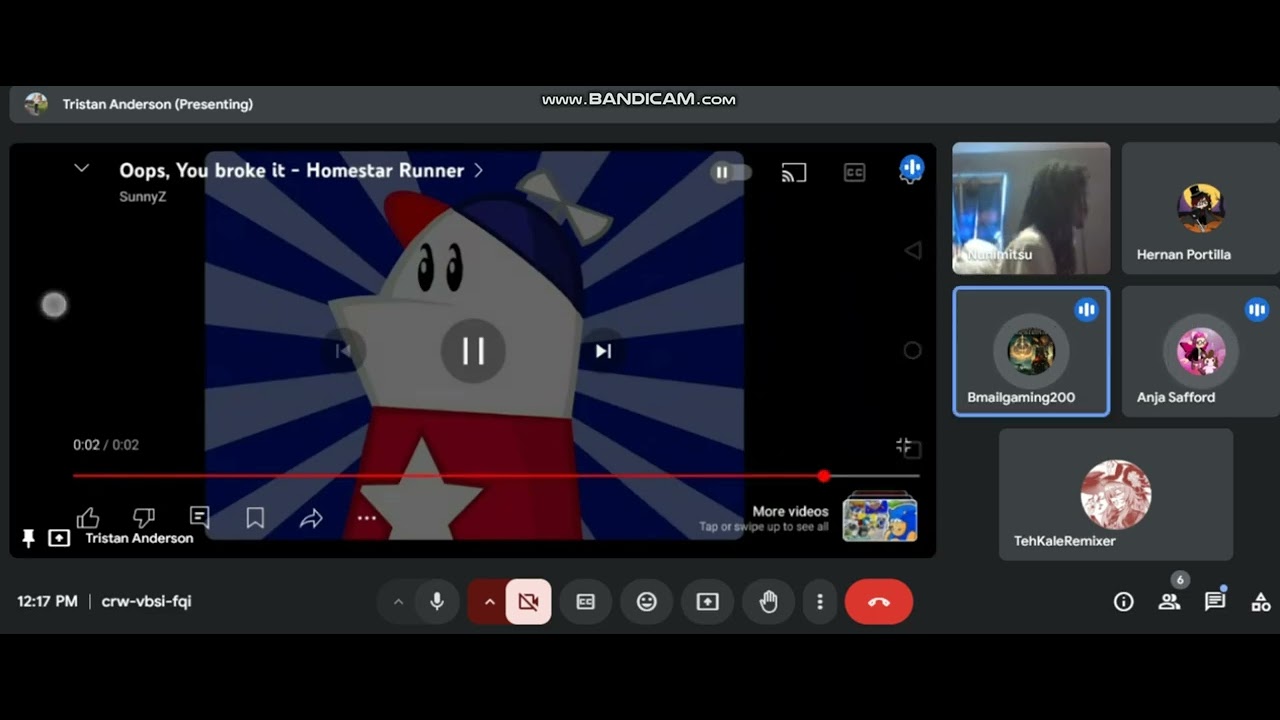Click the Android back triangle button
Screen dimensions: 1280x720
(912, 251)
